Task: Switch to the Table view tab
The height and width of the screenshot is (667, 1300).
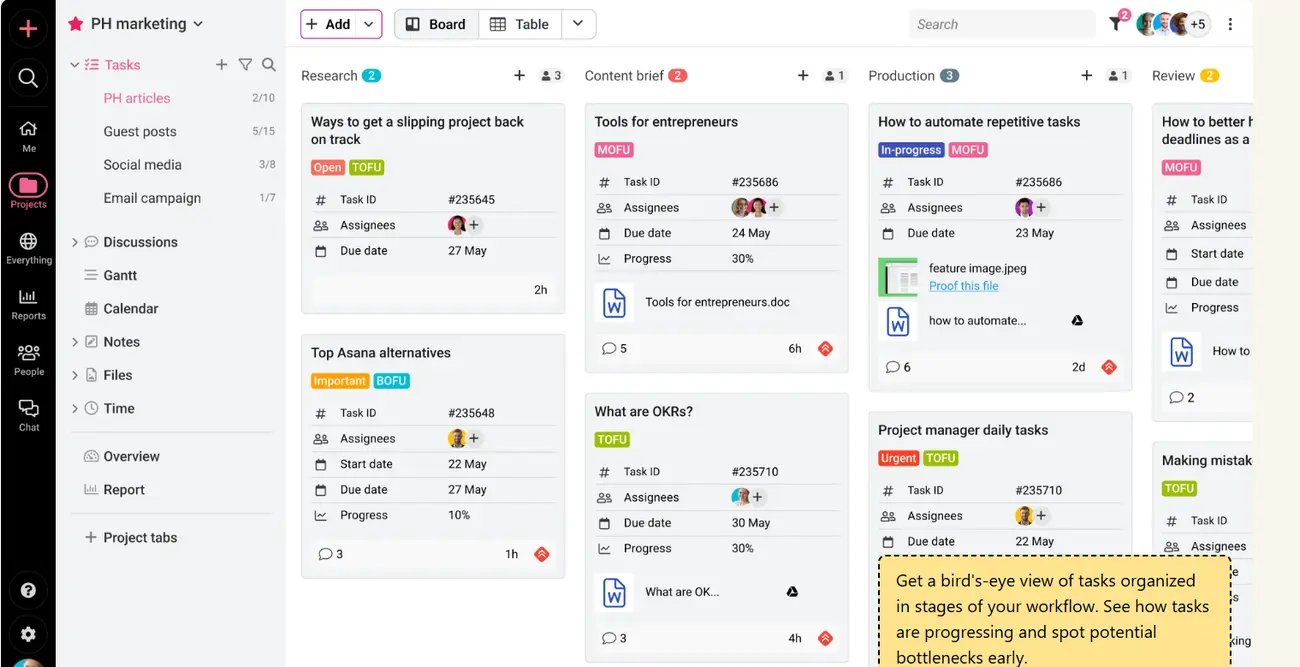Action: point(520,24)
